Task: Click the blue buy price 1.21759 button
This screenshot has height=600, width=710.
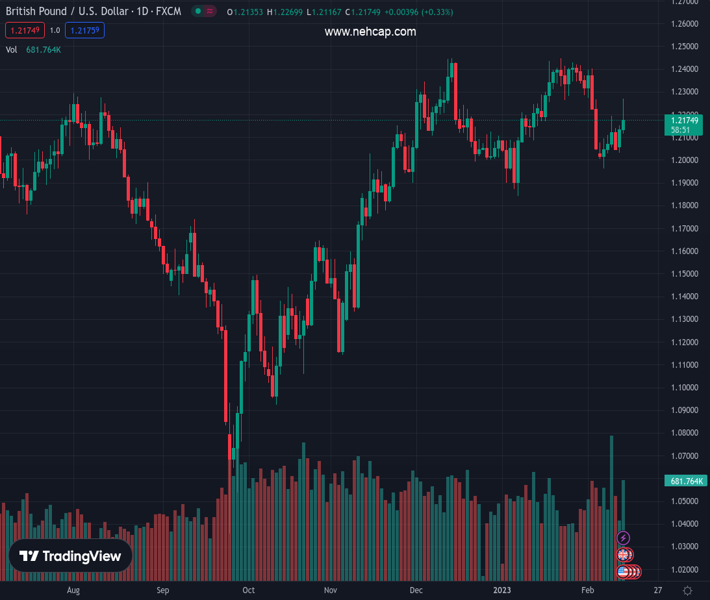Action: coord(84,30)
